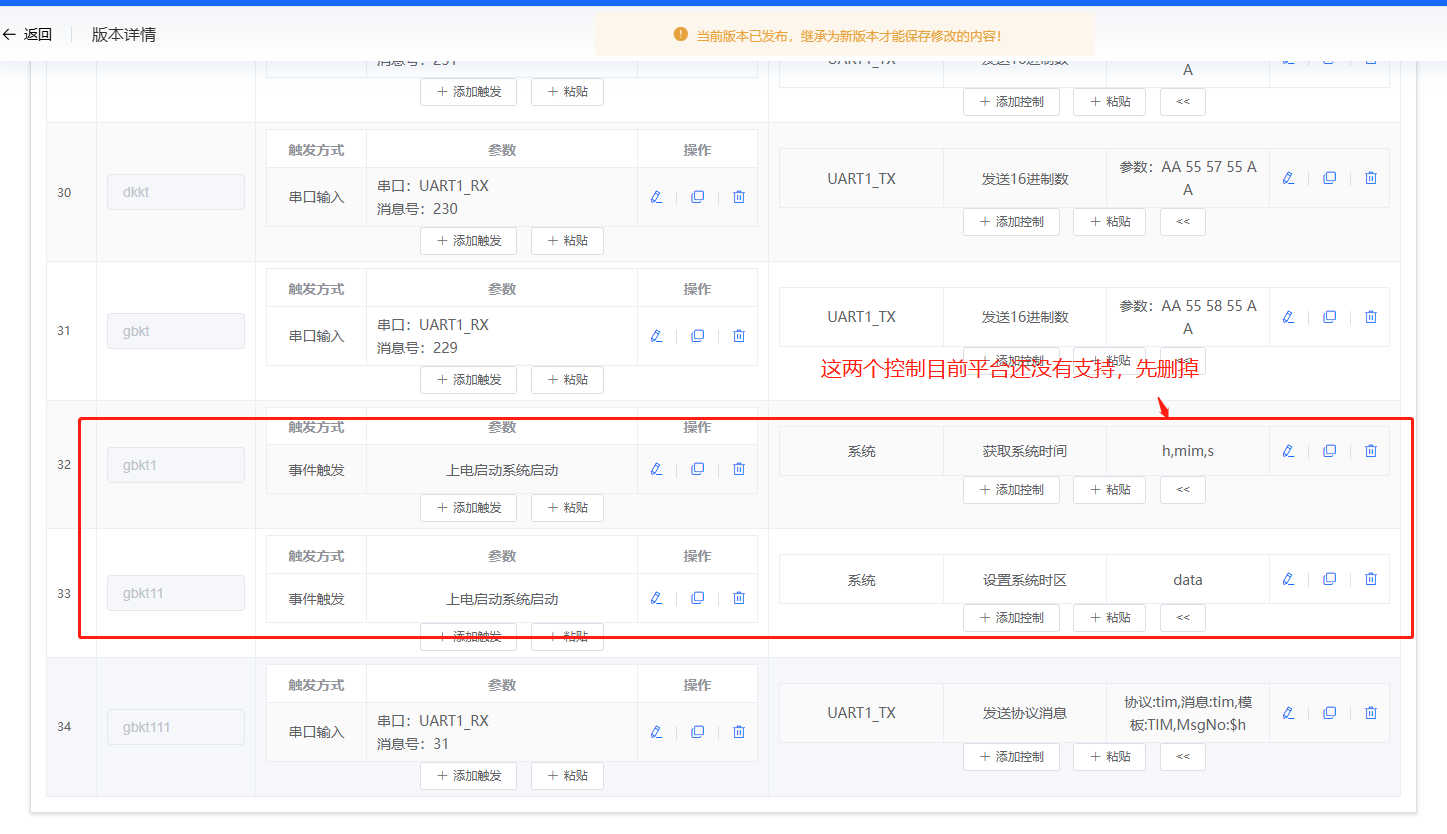Image resolution: width=1447 pixels, height=834 pixels.
Task: Collapse row 33 control via << button
Action: 1182,617
